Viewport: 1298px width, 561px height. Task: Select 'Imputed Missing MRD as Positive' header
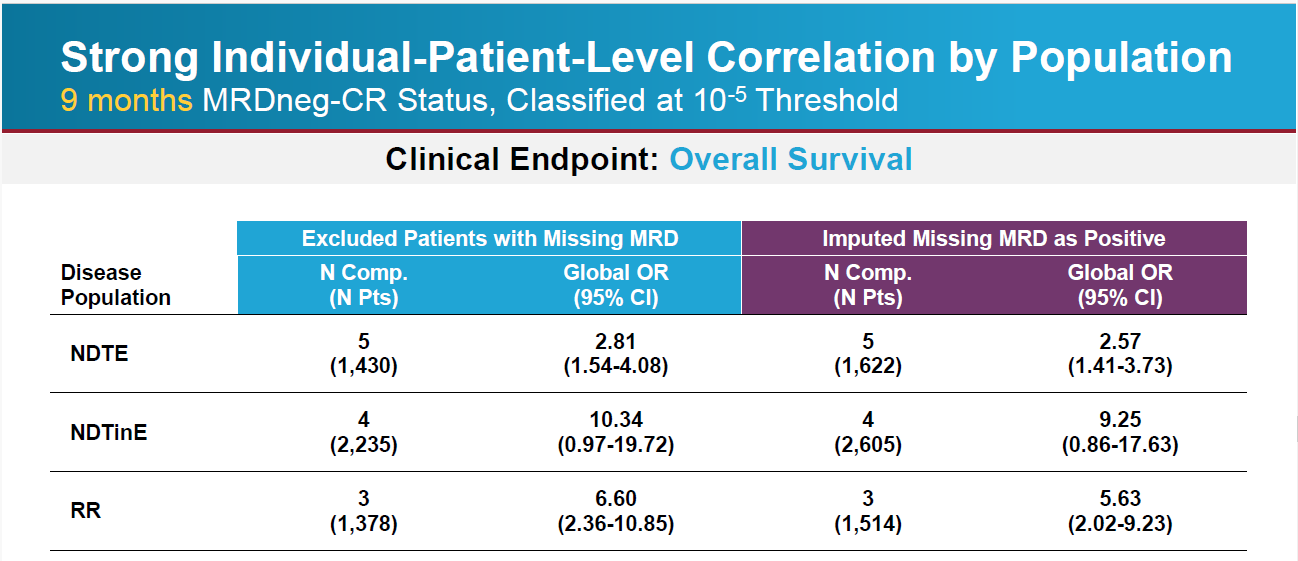tap(993, 238)
